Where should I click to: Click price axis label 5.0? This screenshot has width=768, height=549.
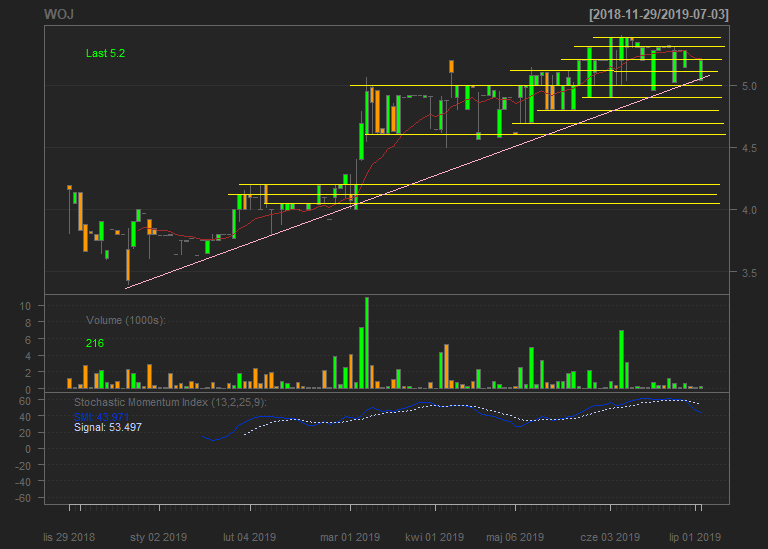click(x=749, y=86)
